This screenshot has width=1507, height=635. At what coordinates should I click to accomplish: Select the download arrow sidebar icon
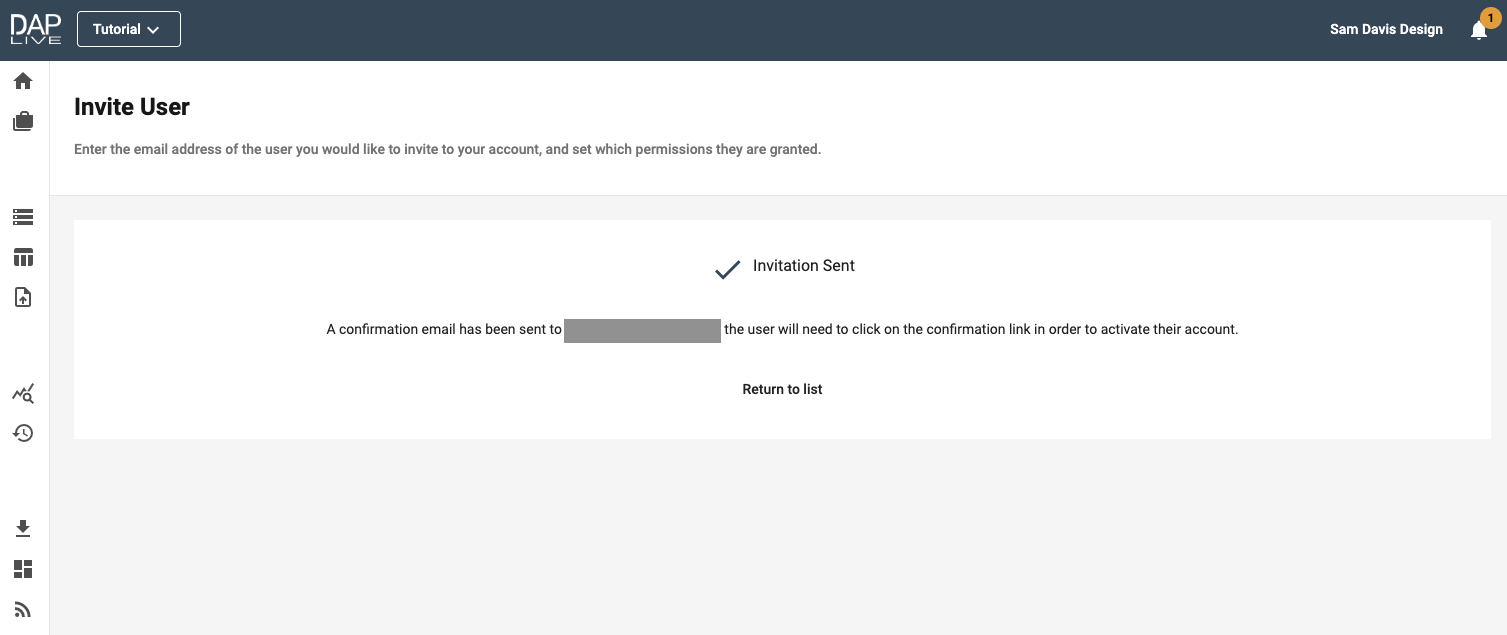tap(23, 529)
